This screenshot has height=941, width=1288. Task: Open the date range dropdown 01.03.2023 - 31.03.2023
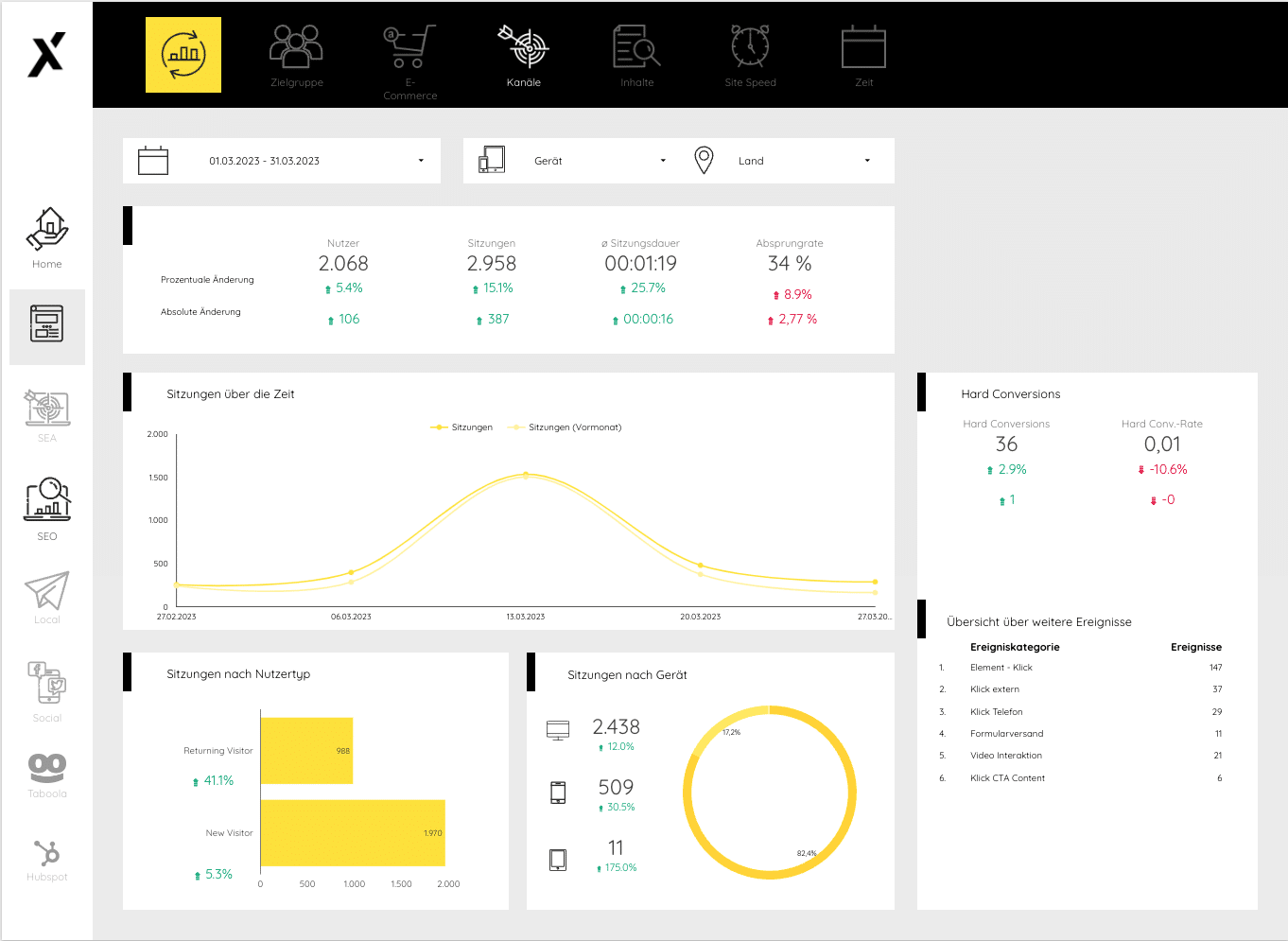pyautogui.click(x=282, y=161)
